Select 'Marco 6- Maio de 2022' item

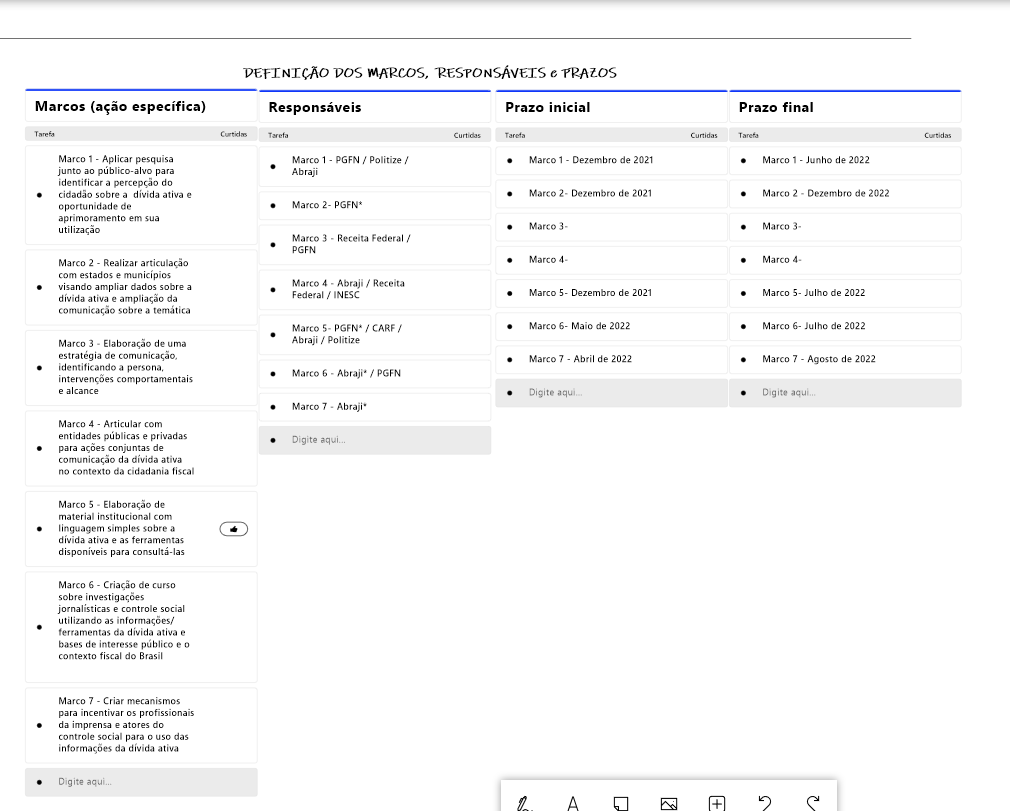tap(579, 326)
